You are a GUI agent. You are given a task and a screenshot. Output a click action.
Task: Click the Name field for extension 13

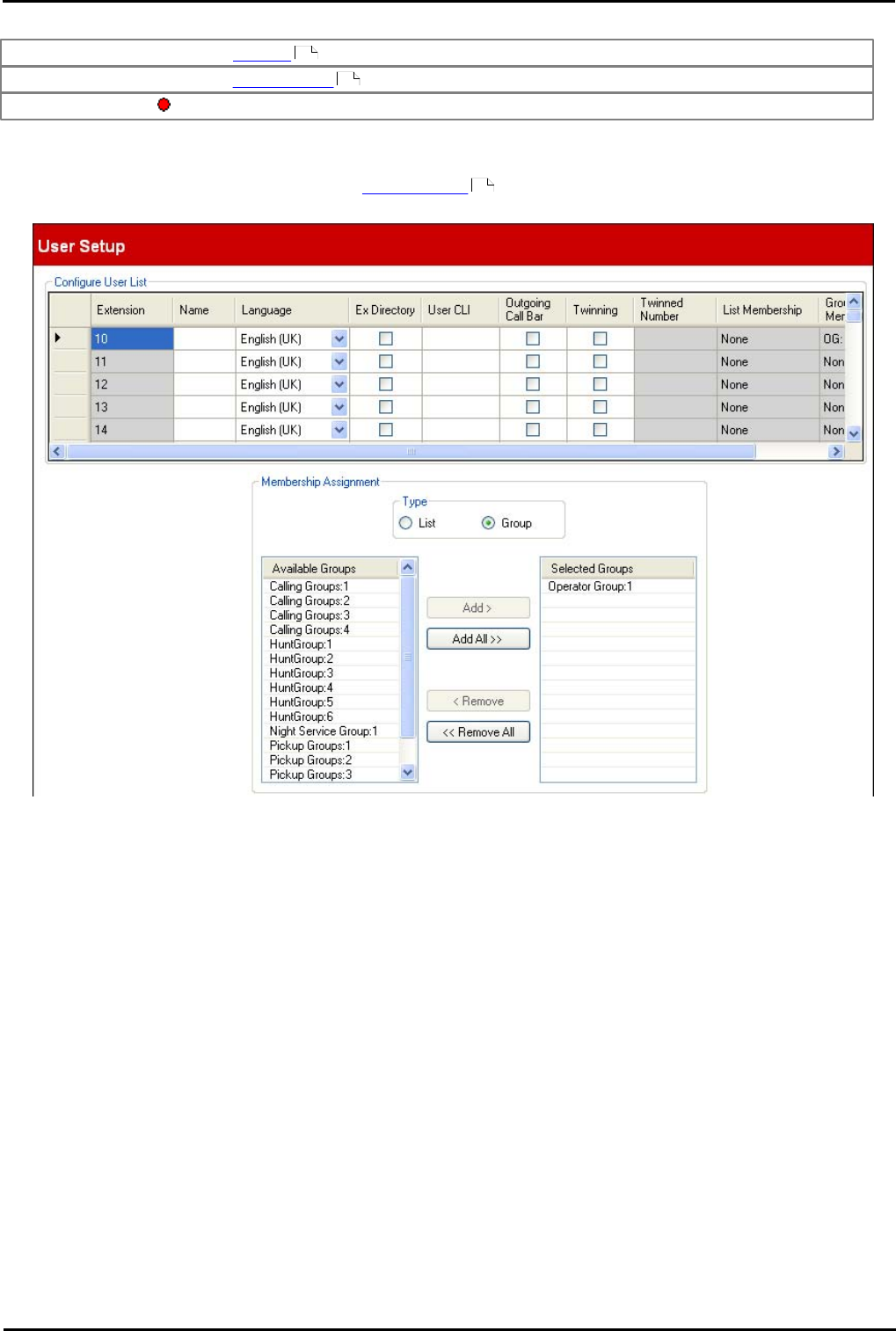coord(204,407)
